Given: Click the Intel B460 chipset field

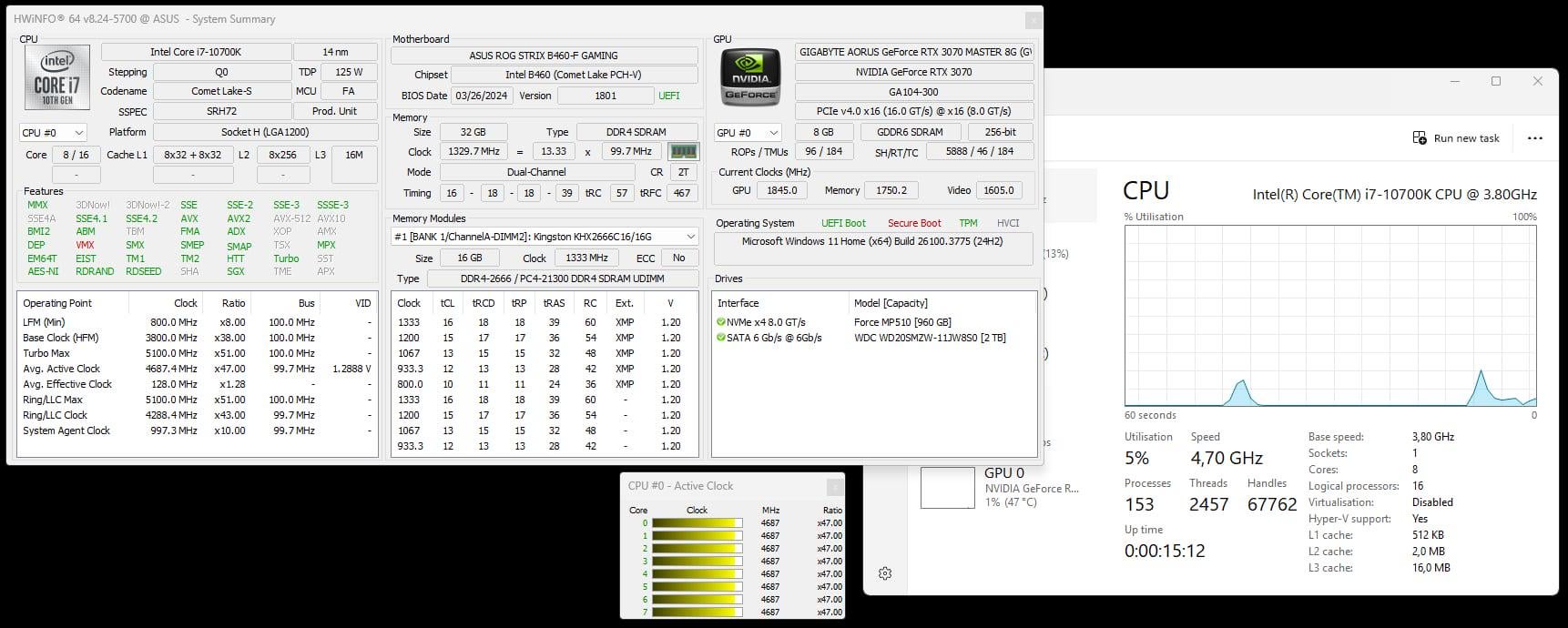Looking at the screenshot, I should click(574, 75).
